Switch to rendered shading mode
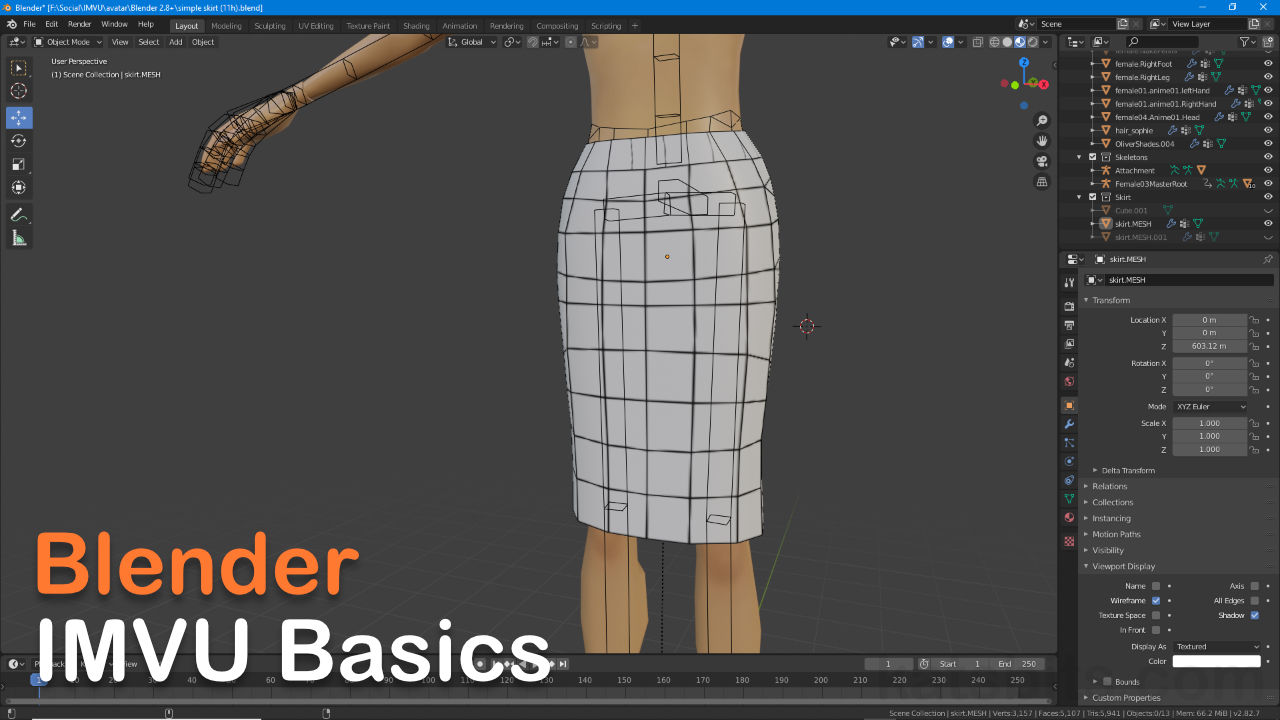Image resolution: width=1280 pixels, height=720 pixels. point(1031,42)
